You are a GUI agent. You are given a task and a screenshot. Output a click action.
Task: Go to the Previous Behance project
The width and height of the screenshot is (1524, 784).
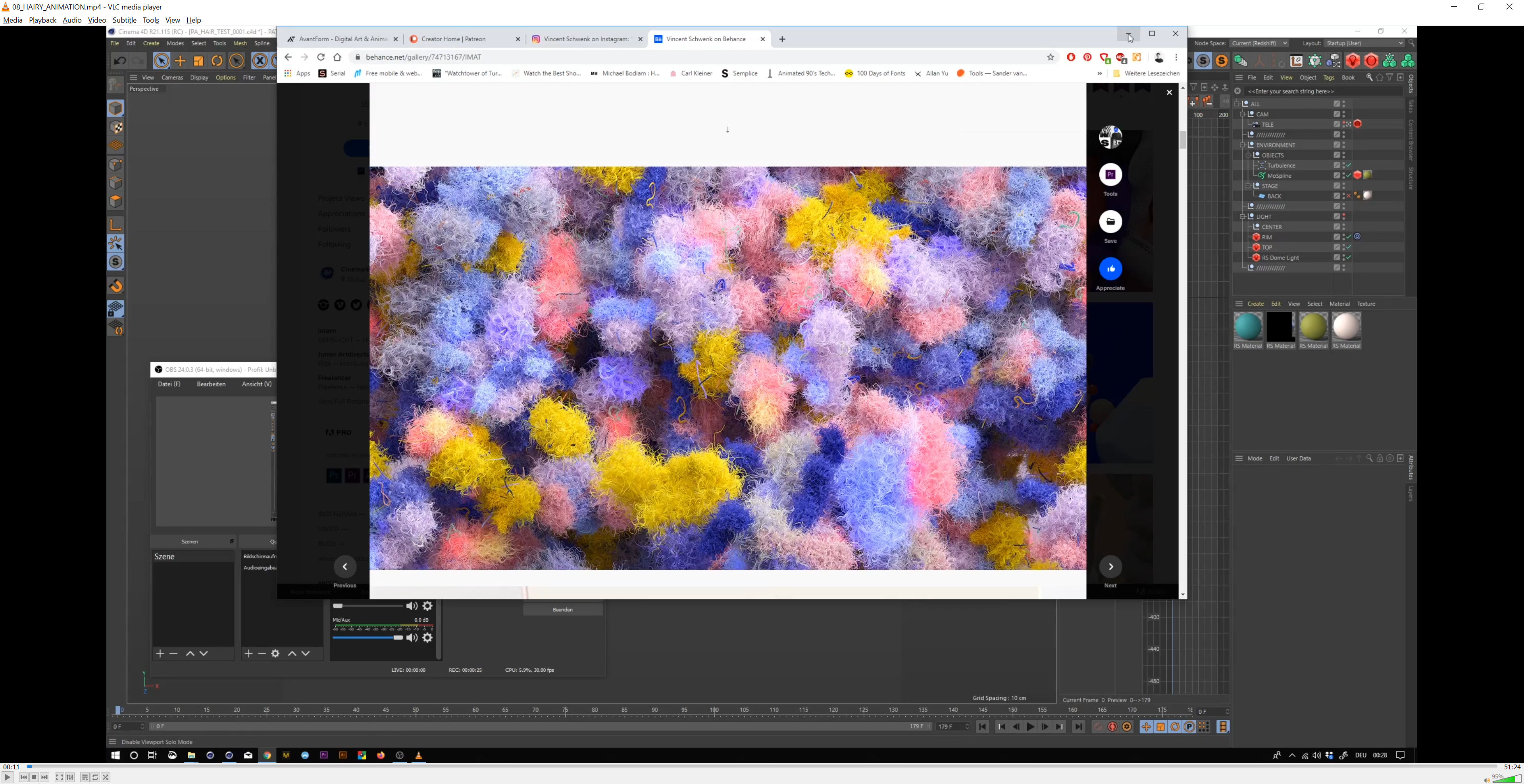point(345,567)
